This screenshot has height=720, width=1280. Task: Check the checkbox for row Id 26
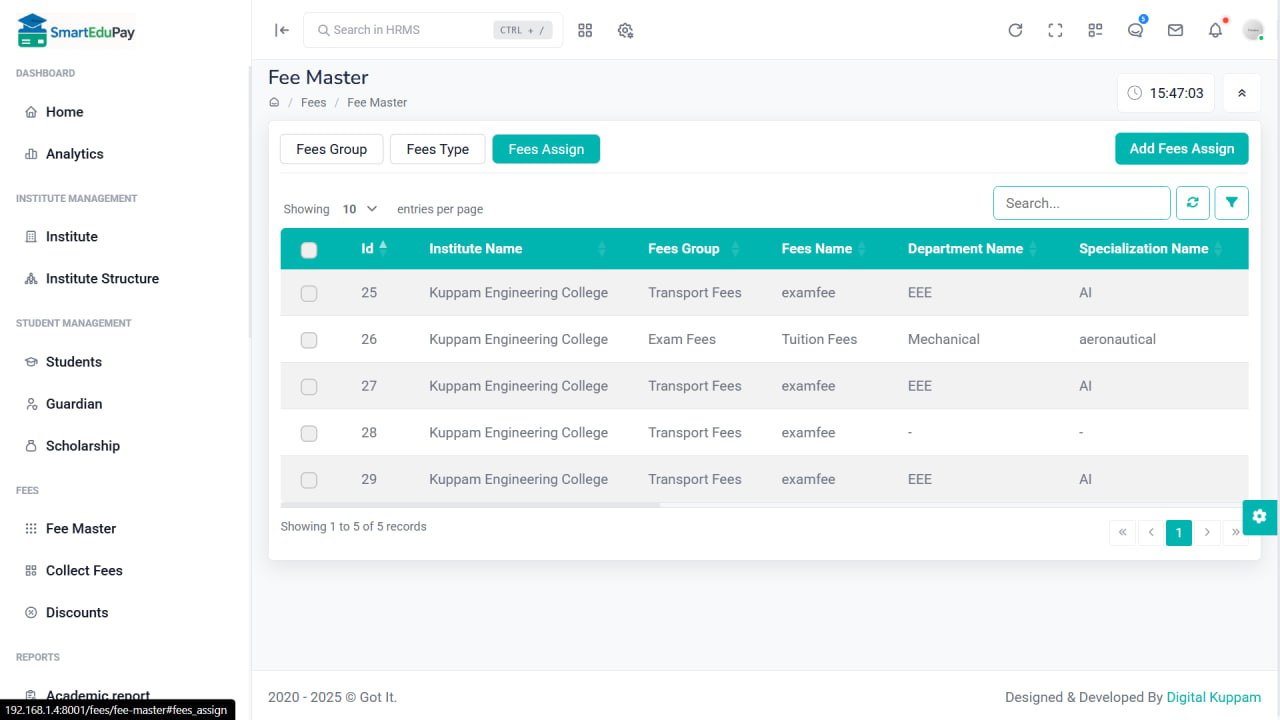(x=309, y=340)
